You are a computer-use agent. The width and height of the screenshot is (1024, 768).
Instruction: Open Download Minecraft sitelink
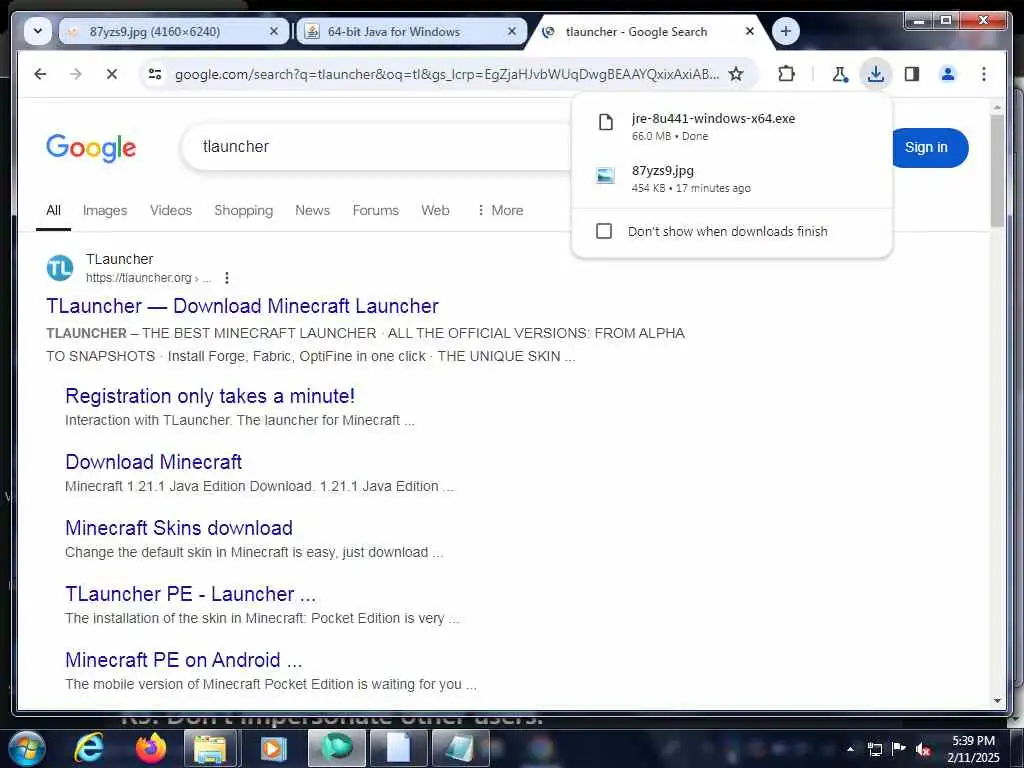click(153, 462)
